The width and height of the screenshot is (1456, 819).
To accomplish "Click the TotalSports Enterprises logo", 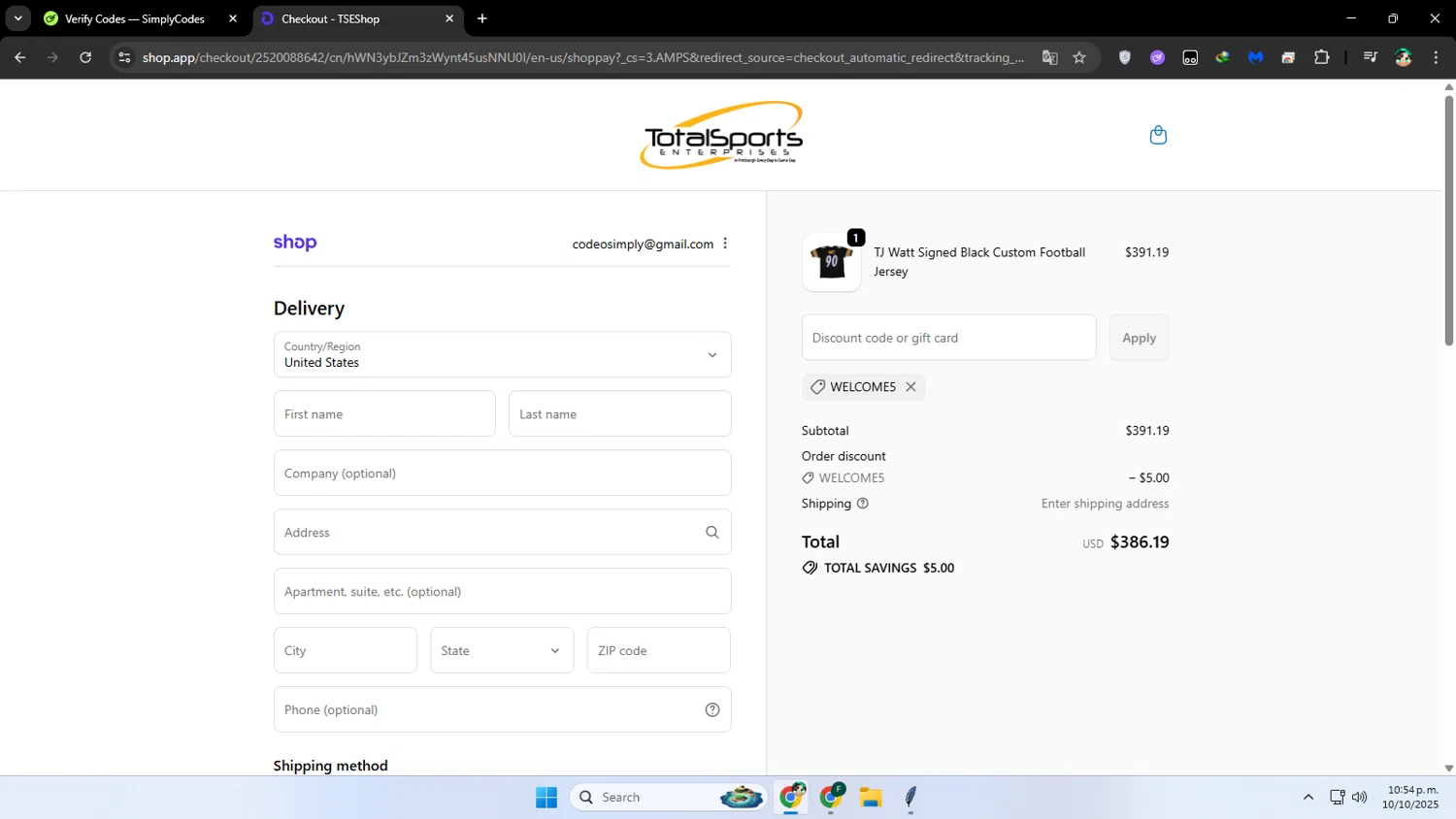I will tap(721, 135).
